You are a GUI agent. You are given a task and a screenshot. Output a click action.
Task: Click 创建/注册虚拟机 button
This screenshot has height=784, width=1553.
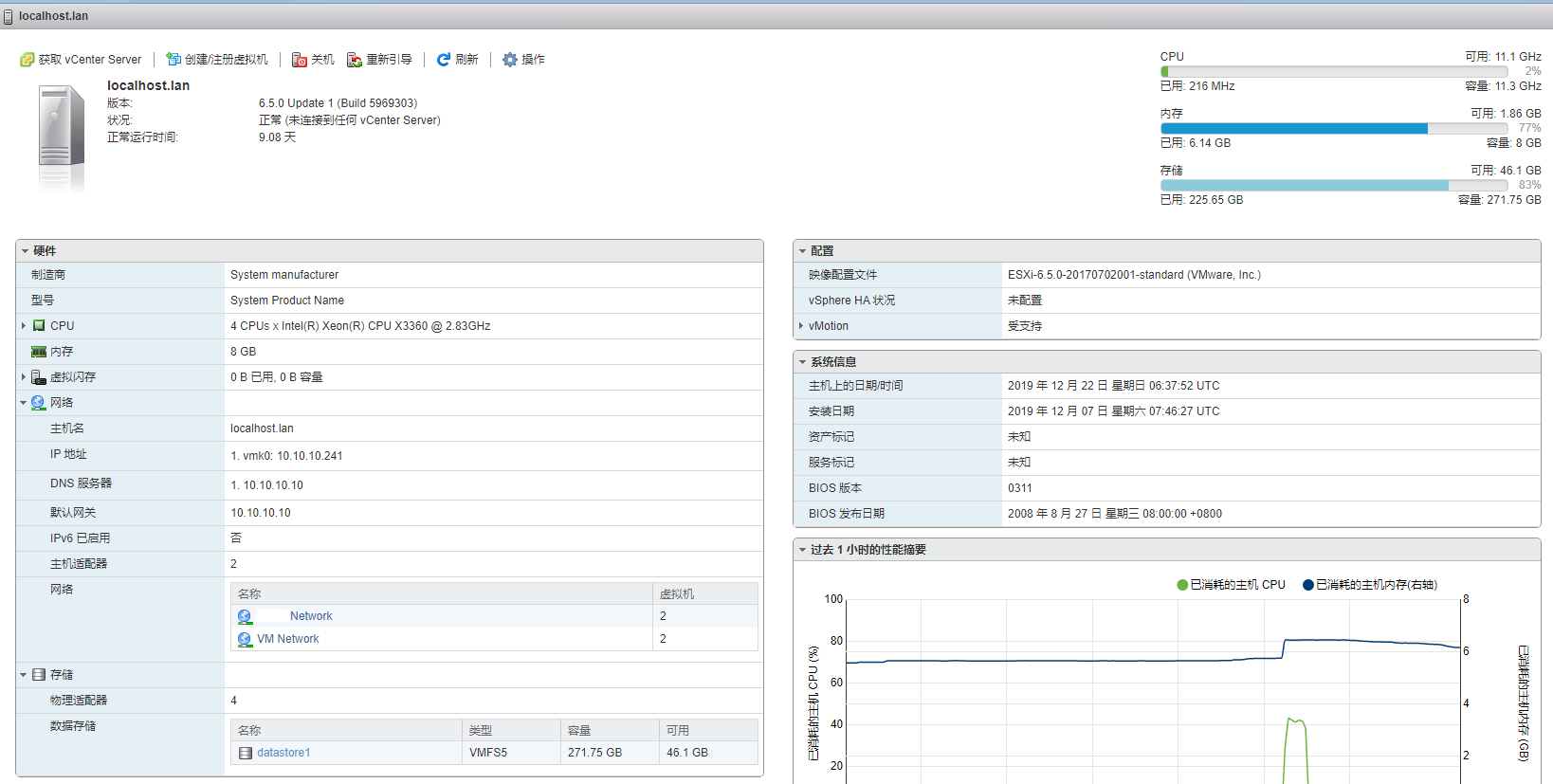tap(217, 60)
